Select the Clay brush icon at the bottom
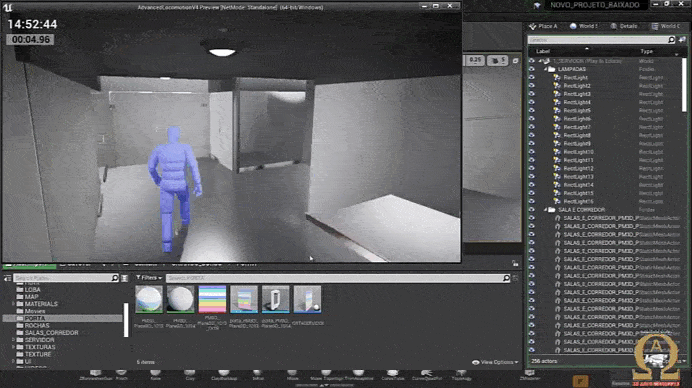The height and width of the screenshot is (388, 692). coord(190,374)
